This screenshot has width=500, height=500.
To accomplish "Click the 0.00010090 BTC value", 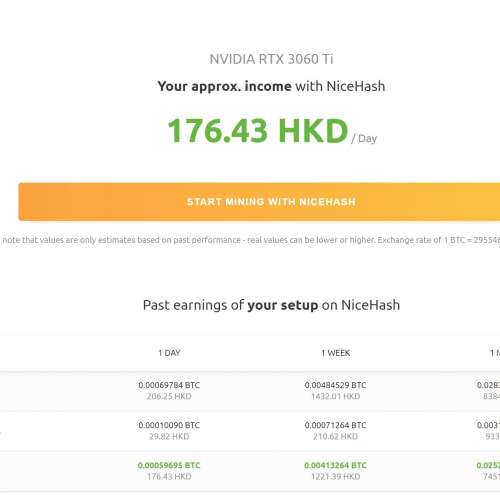I will pyautogui.click(x=169, y=425).
